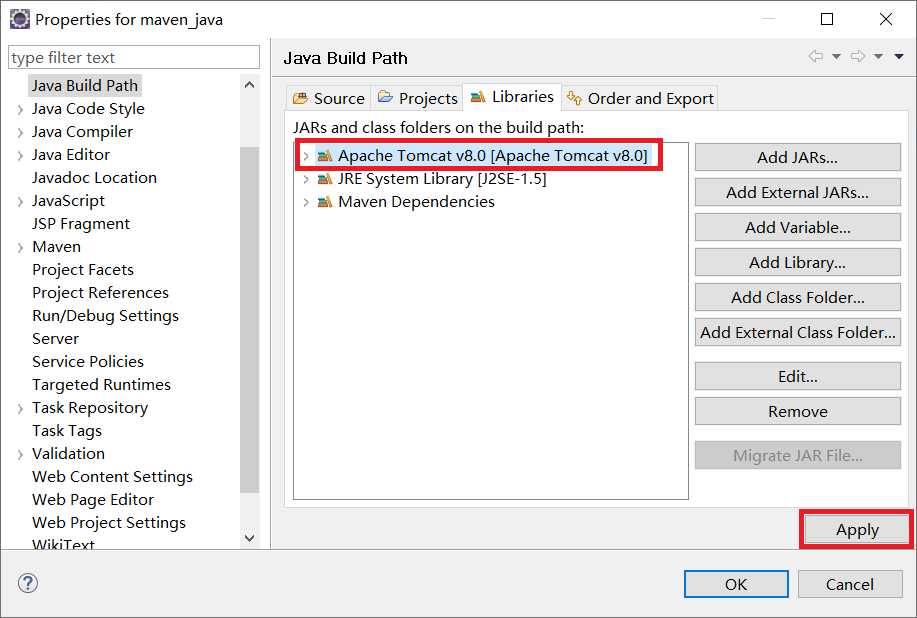Click the Add Variable... button

click(x=798, y=227)
